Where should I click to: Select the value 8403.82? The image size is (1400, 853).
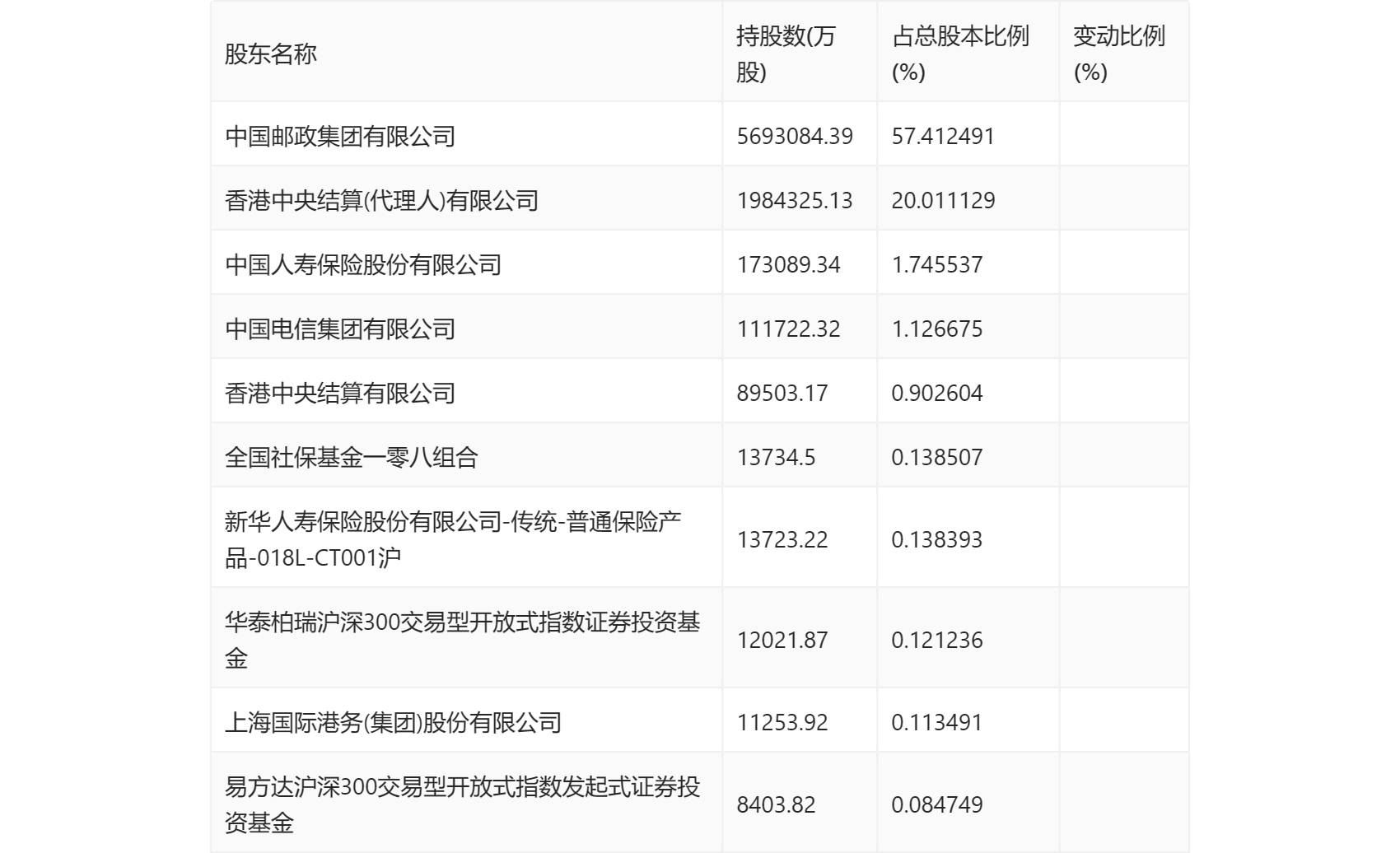[776, 804]
